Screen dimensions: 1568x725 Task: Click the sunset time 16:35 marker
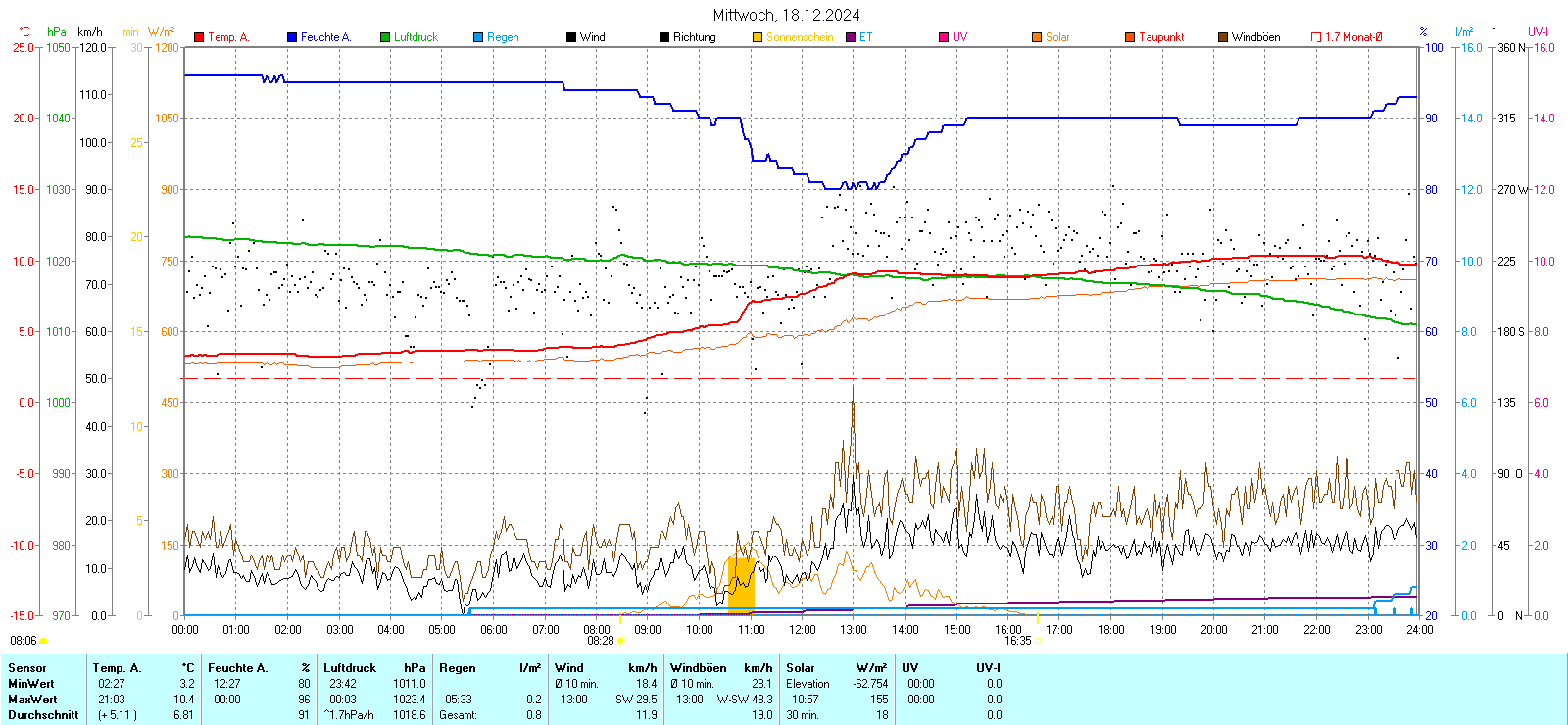click(1017, 641)
